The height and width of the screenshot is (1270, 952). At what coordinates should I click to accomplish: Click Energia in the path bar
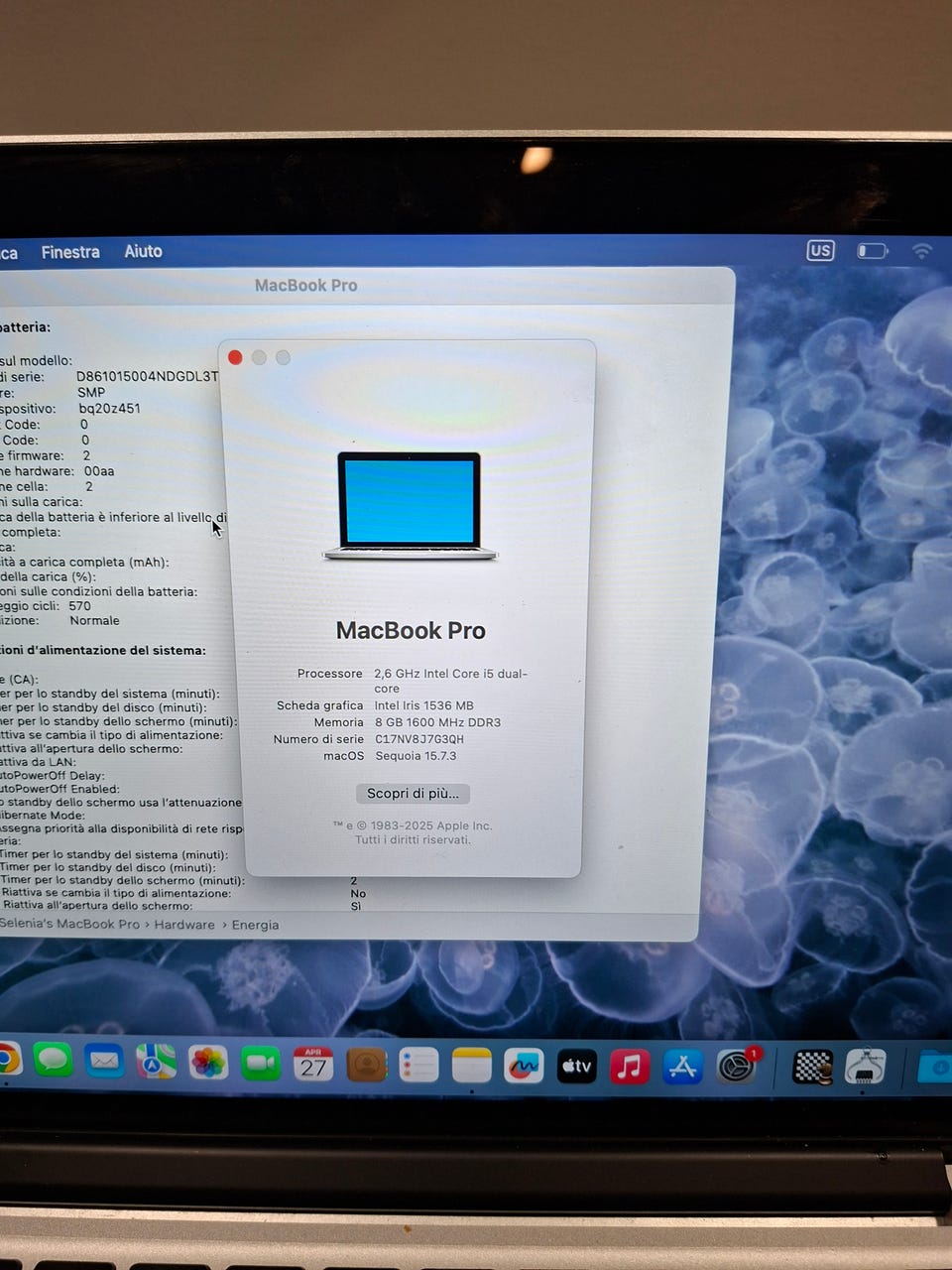click(x=255, y=925)
